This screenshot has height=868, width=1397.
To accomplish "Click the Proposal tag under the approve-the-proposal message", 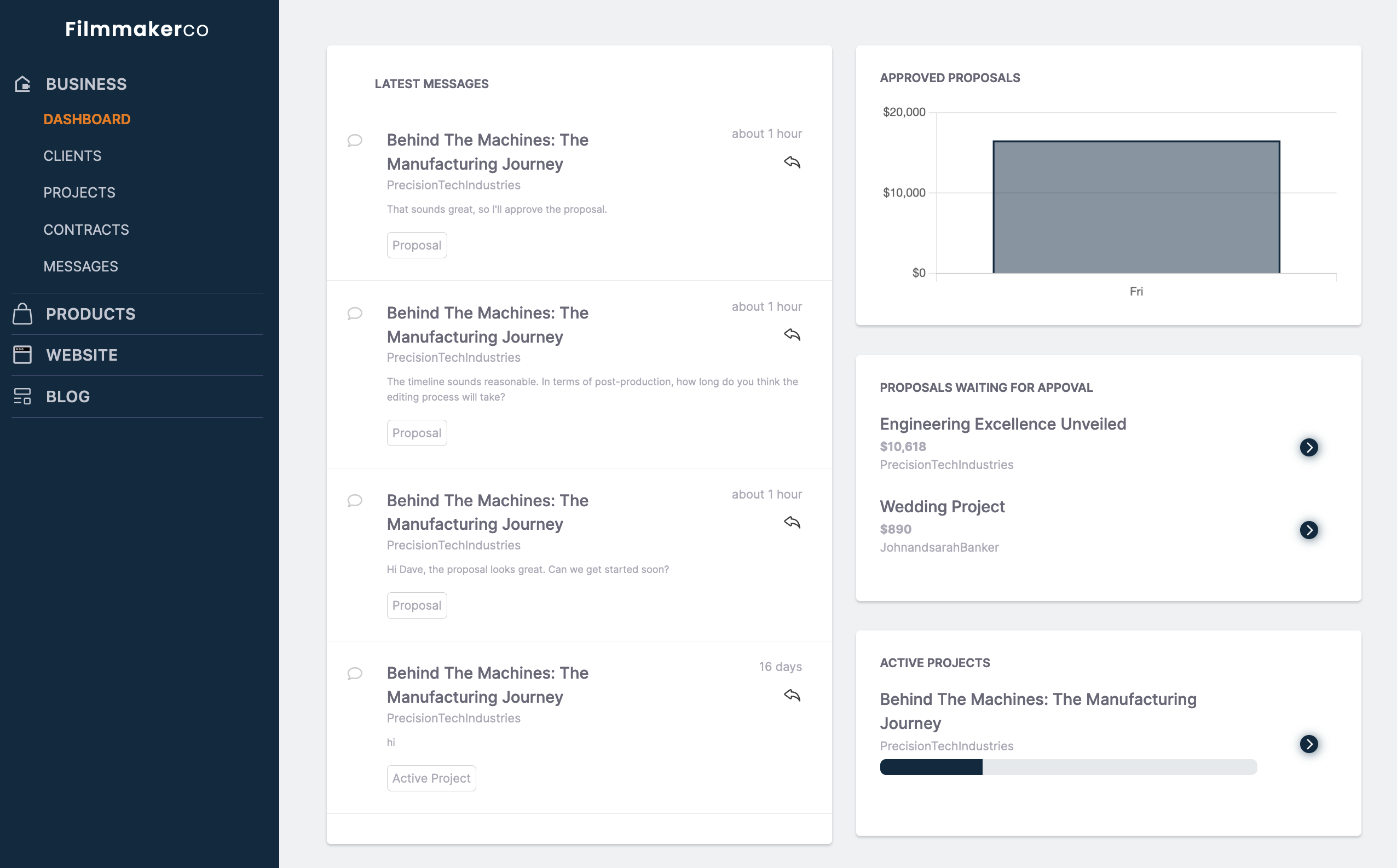I will [x=417, y=245].
